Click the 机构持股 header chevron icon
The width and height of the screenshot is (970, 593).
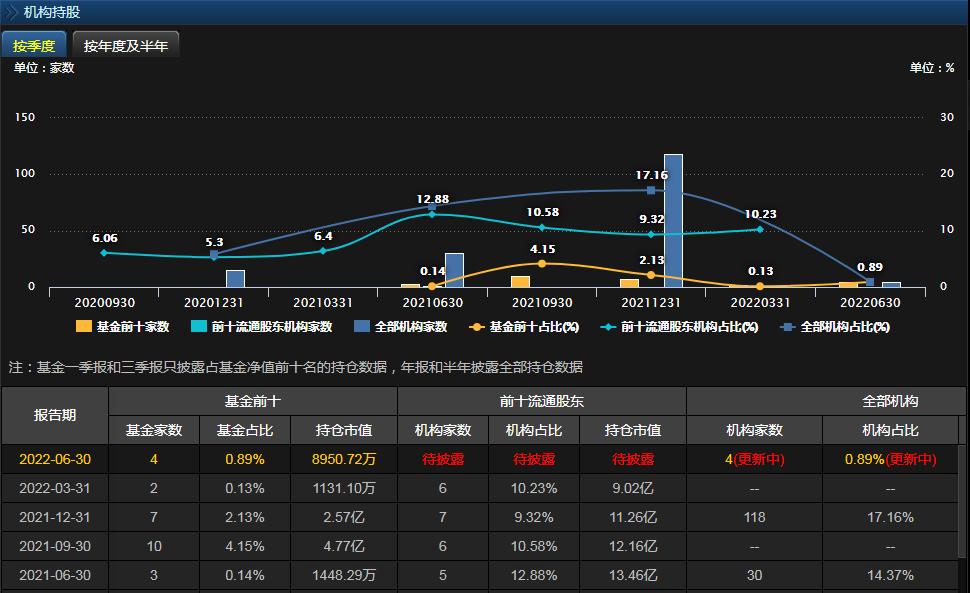click(x=11, y=12)
